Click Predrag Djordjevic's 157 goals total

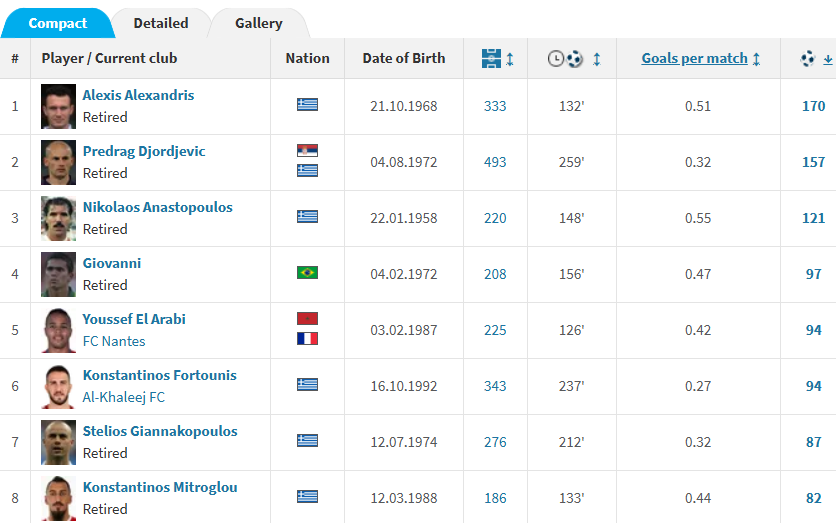point(813,162)
